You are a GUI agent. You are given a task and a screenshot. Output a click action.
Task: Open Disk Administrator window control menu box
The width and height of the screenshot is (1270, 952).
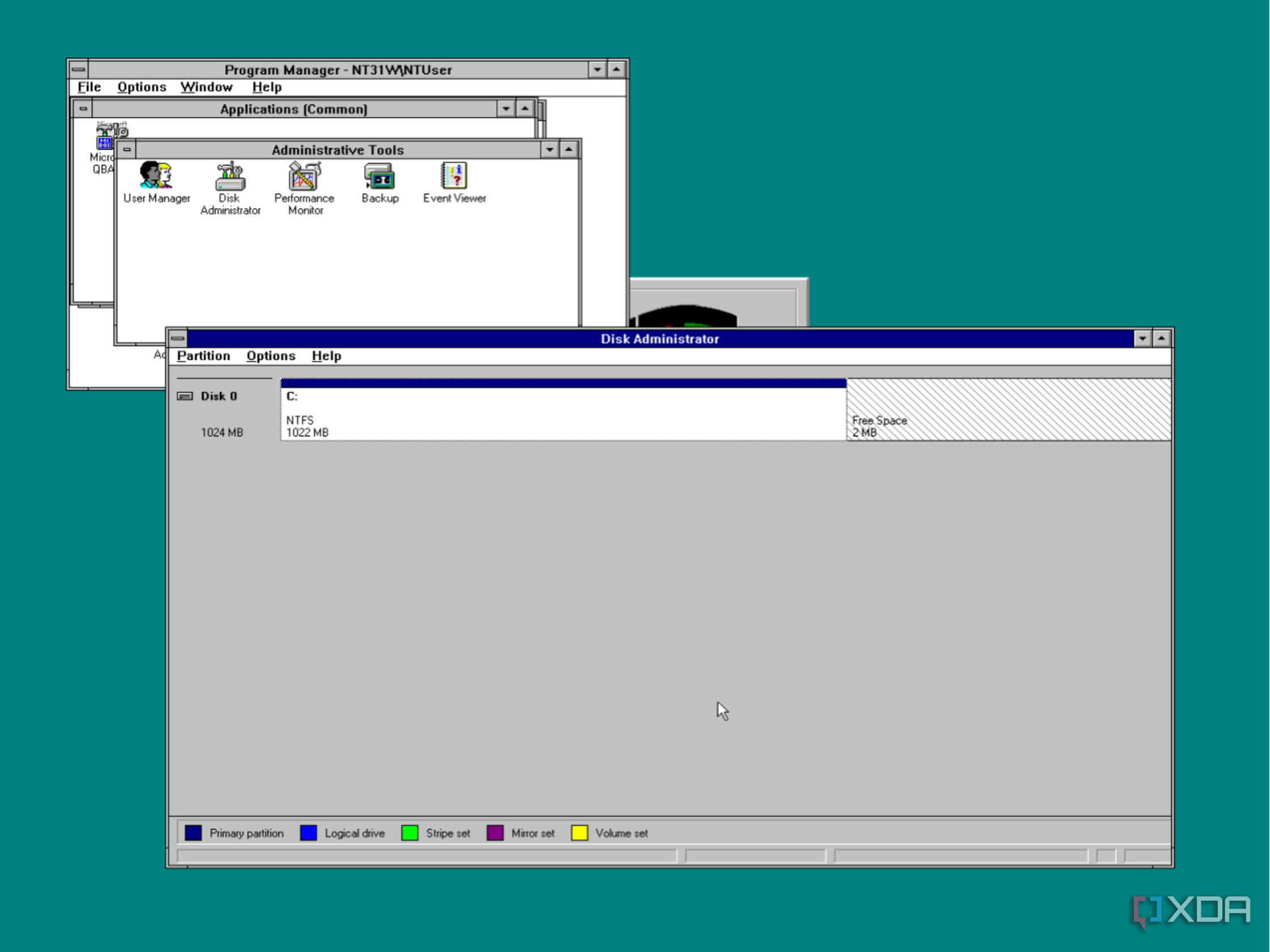click(177, 338)
